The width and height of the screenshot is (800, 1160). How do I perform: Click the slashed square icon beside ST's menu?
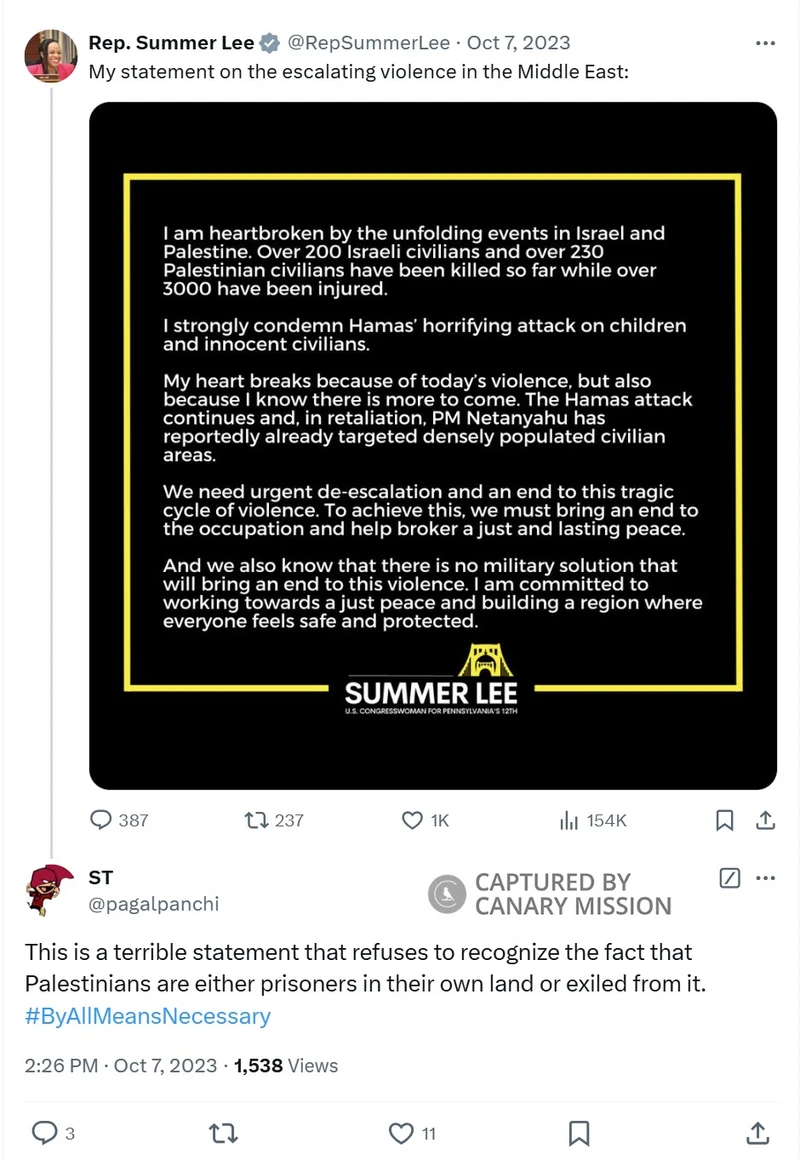(730, 878)
